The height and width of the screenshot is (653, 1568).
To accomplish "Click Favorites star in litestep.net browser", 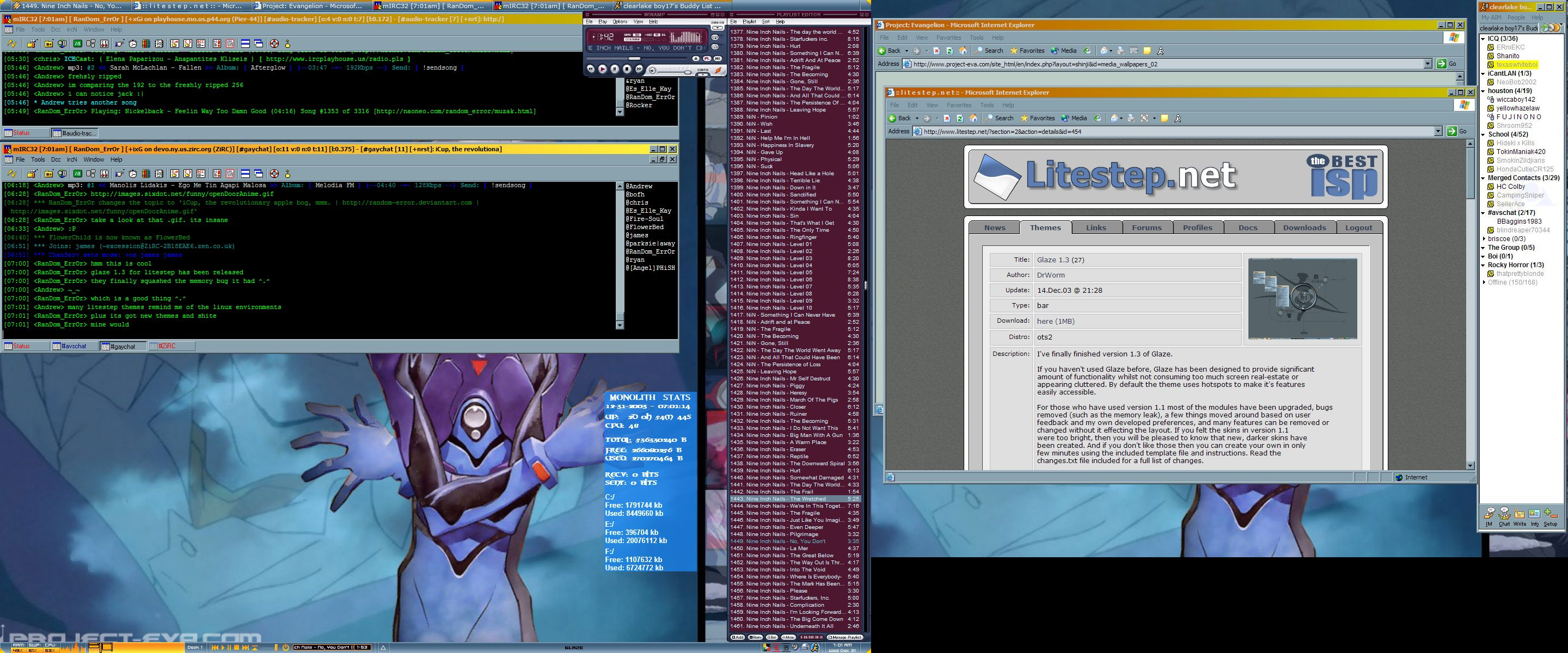I will pos(1038,118).
